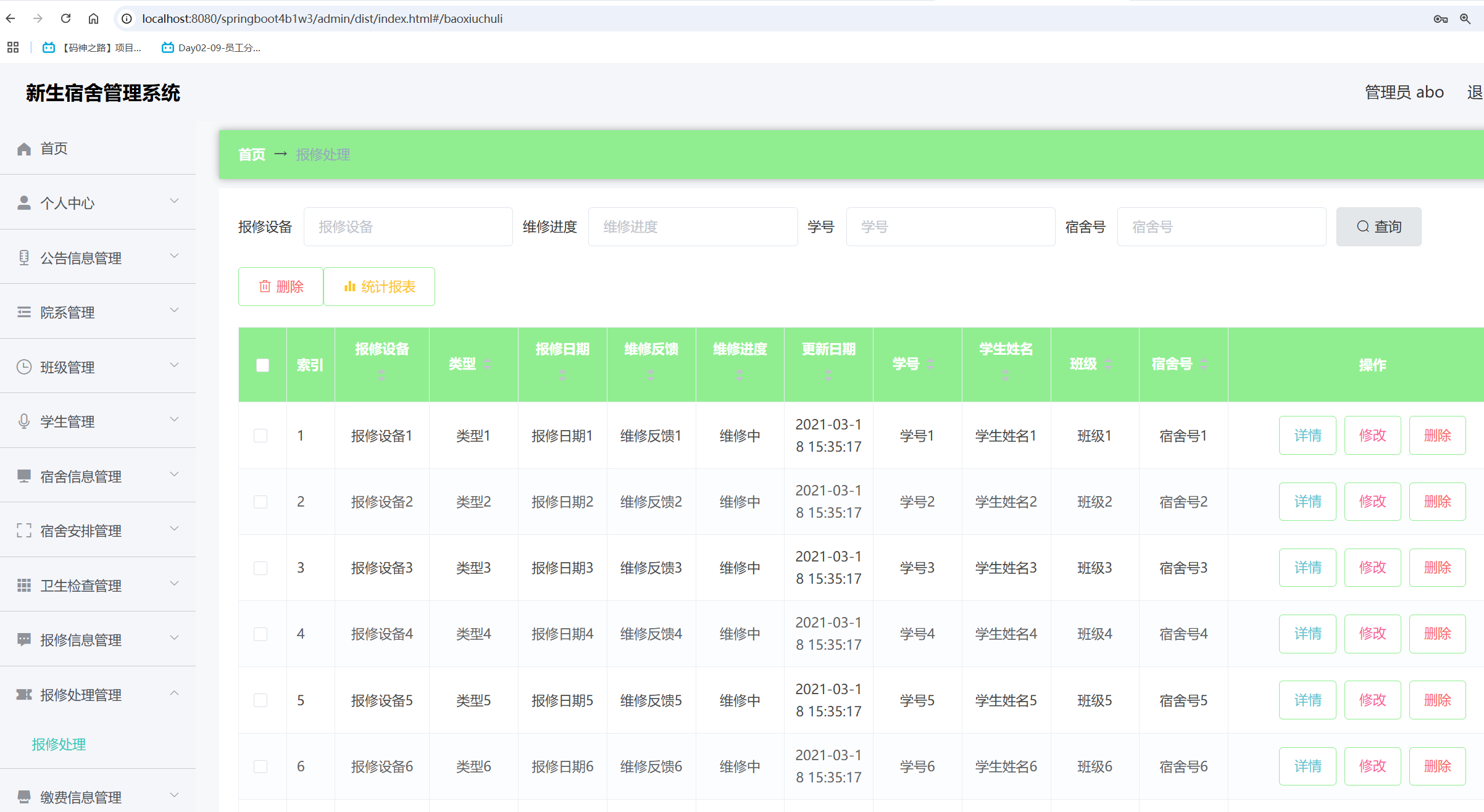
Task: Click 详情 for 报修设备2
Action: pos(1307,501)
